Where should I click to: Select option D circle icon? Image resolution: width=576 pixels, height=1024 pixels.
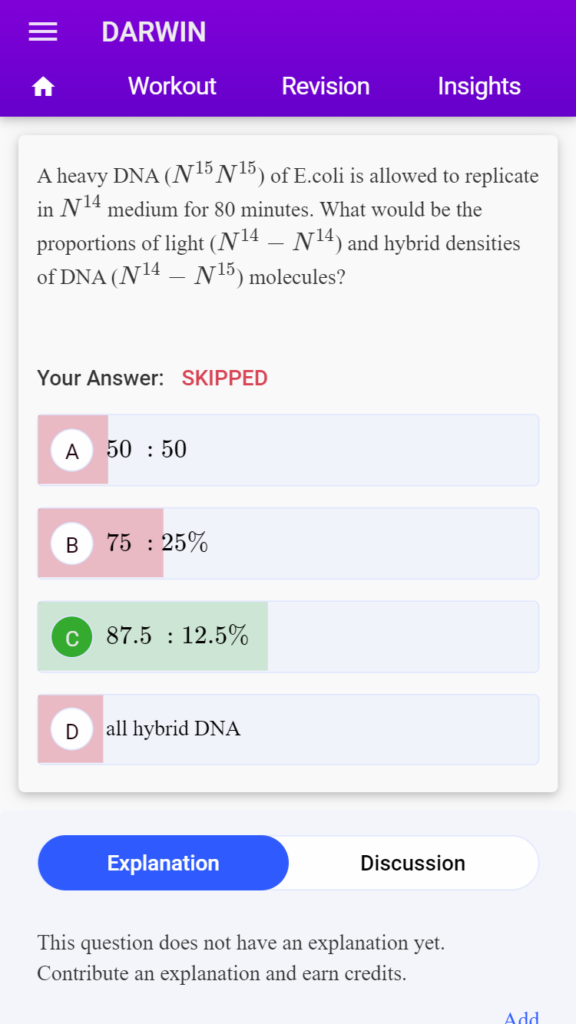[72, 729]
